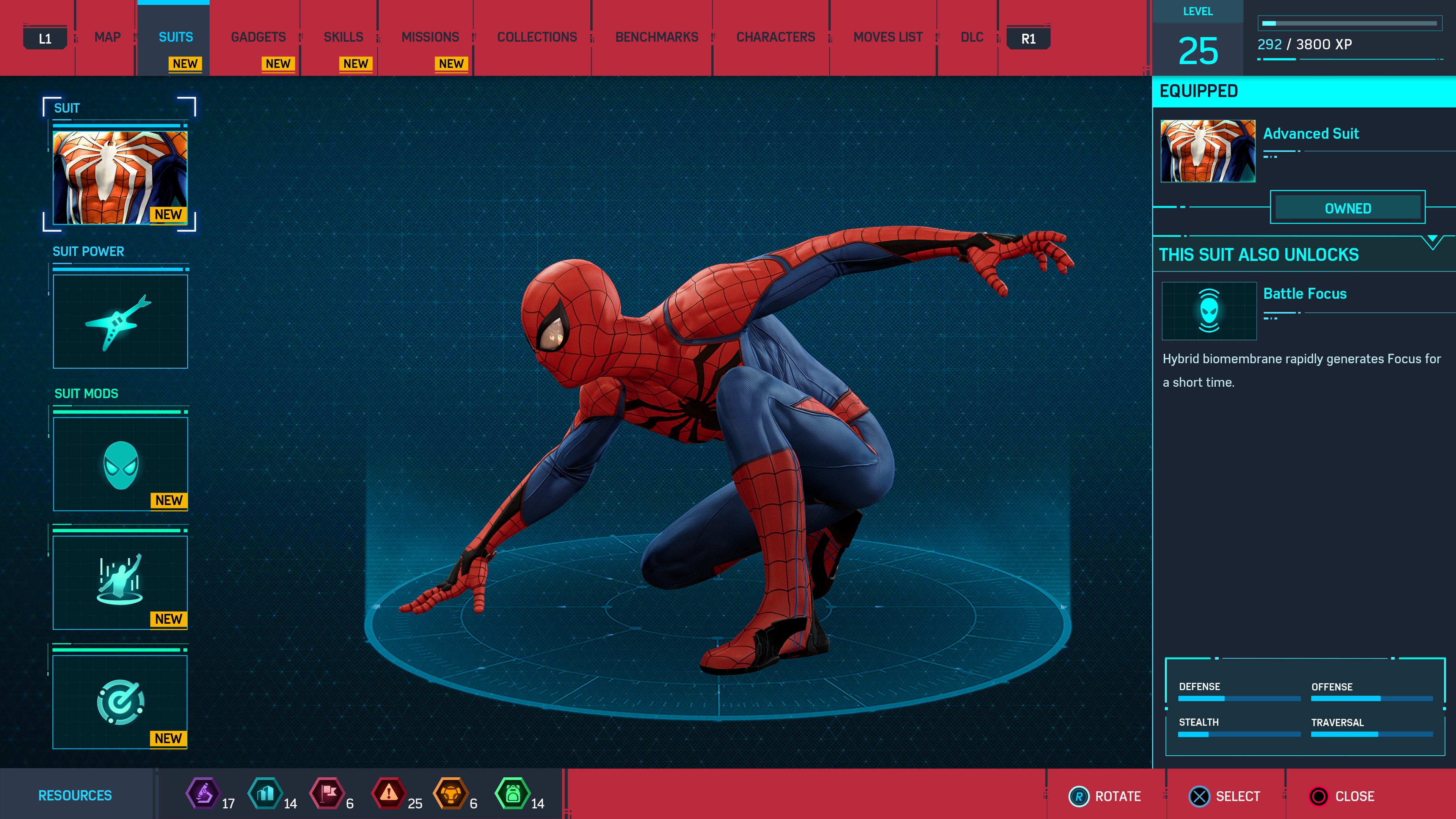Screen dimensions: 1456x819
Task: Click the 'Battle Focus' title text
Action: (x=1304, y=293)
